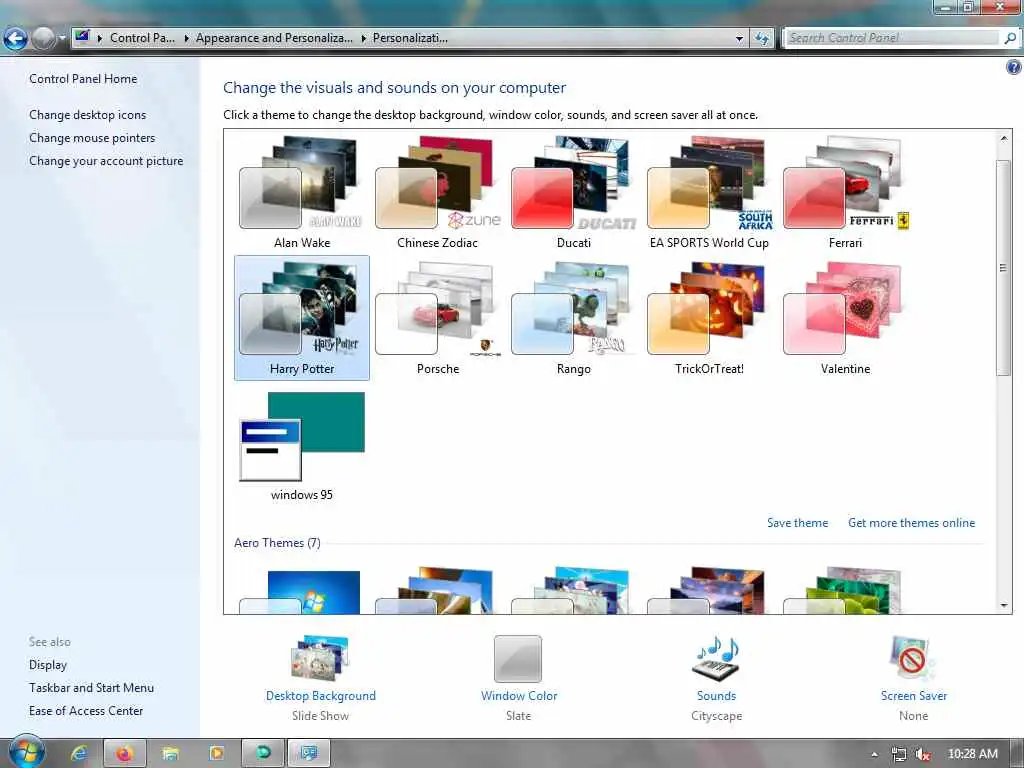Expand arrow before Control Pa... breadcrumb
Viewport: 1024px width, 768px height.
pos(100,39)
